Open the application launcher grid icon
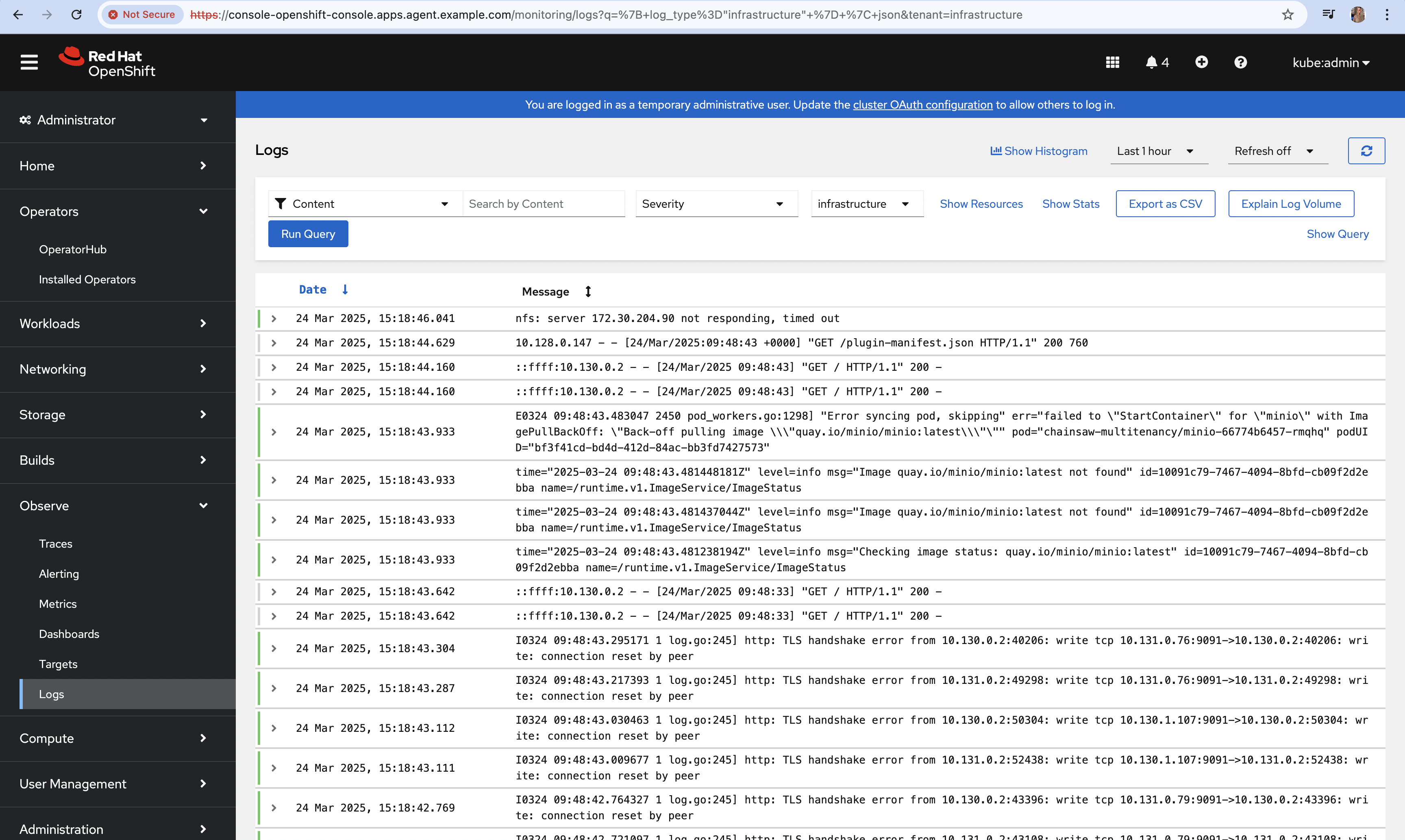Viewport: 1405px width, 840px height. [1112, 62]
